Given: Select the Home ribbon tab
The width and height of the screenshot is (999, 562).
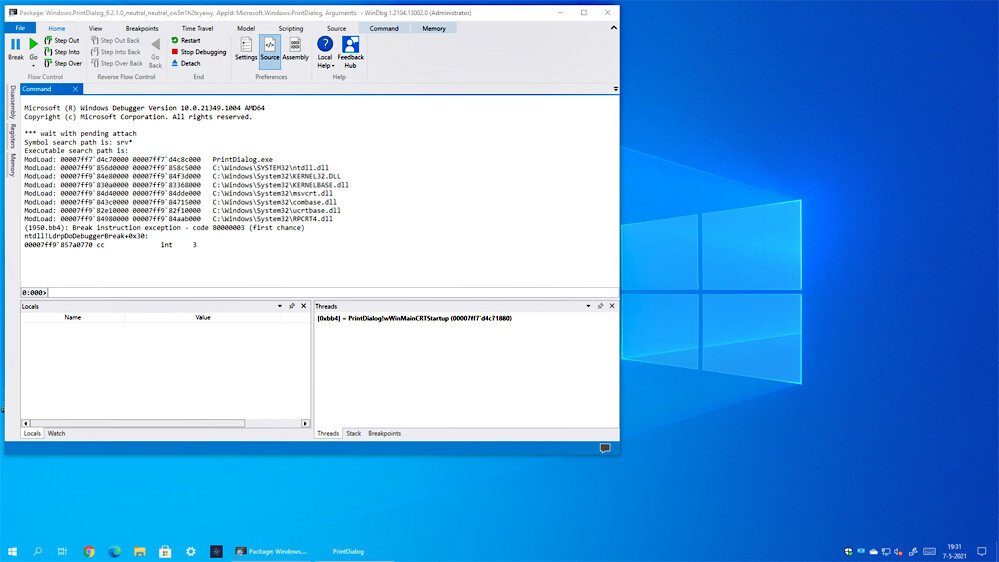Looking at the screenshot, I should pos(57,28).
